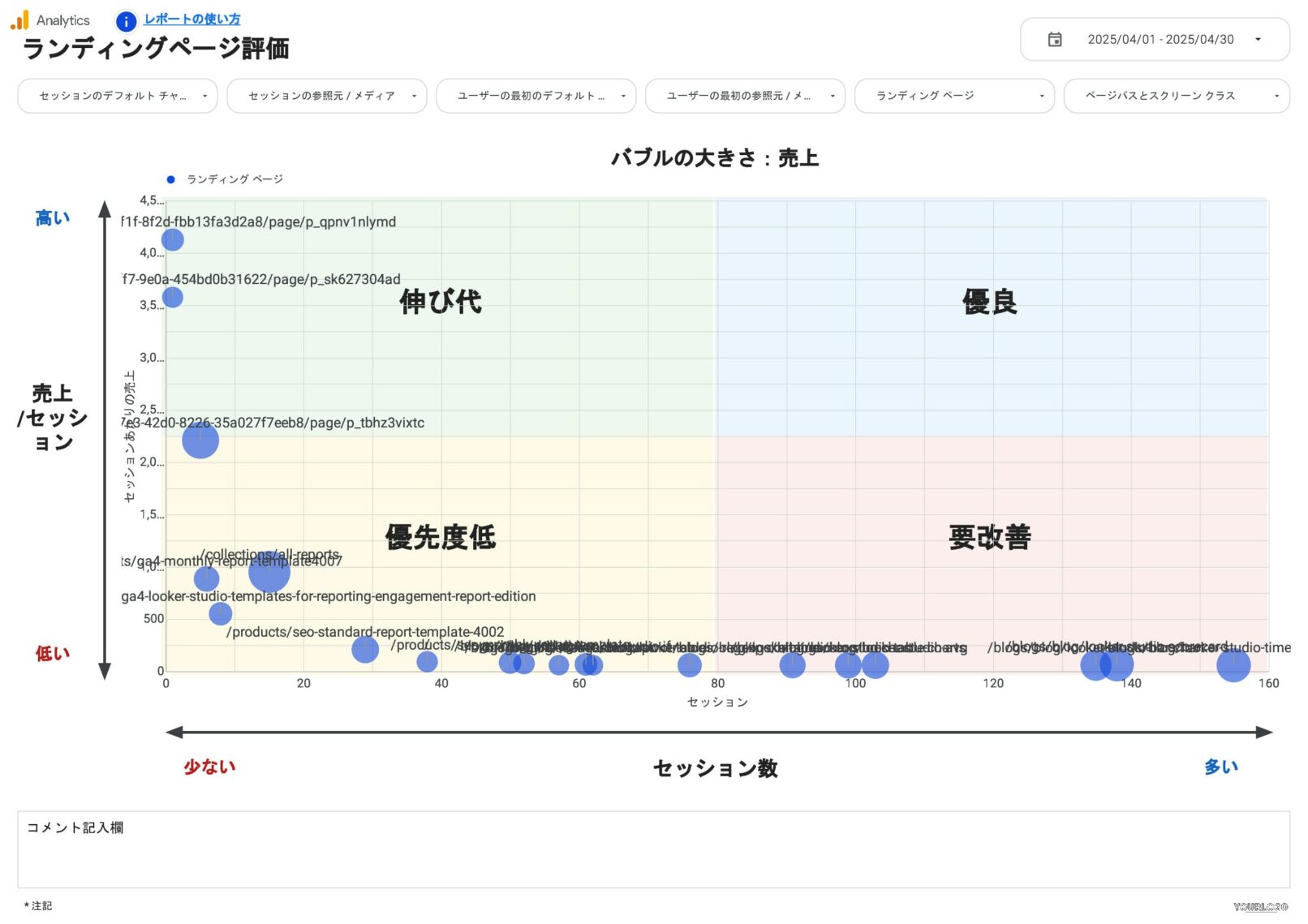Click the calendar icon in the date range selector
Viewport: 1308px width, 924px height.
coord(1055,39)
